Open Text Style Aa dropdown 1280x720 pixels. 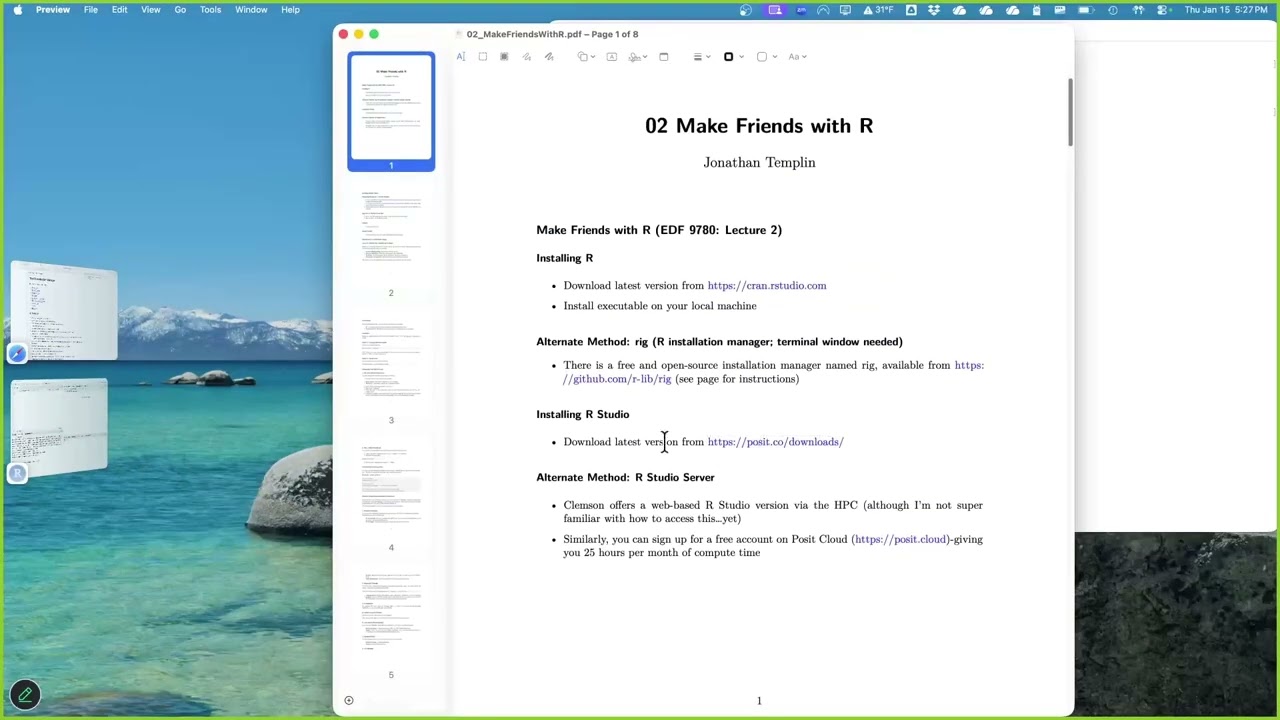click(797, 57)
